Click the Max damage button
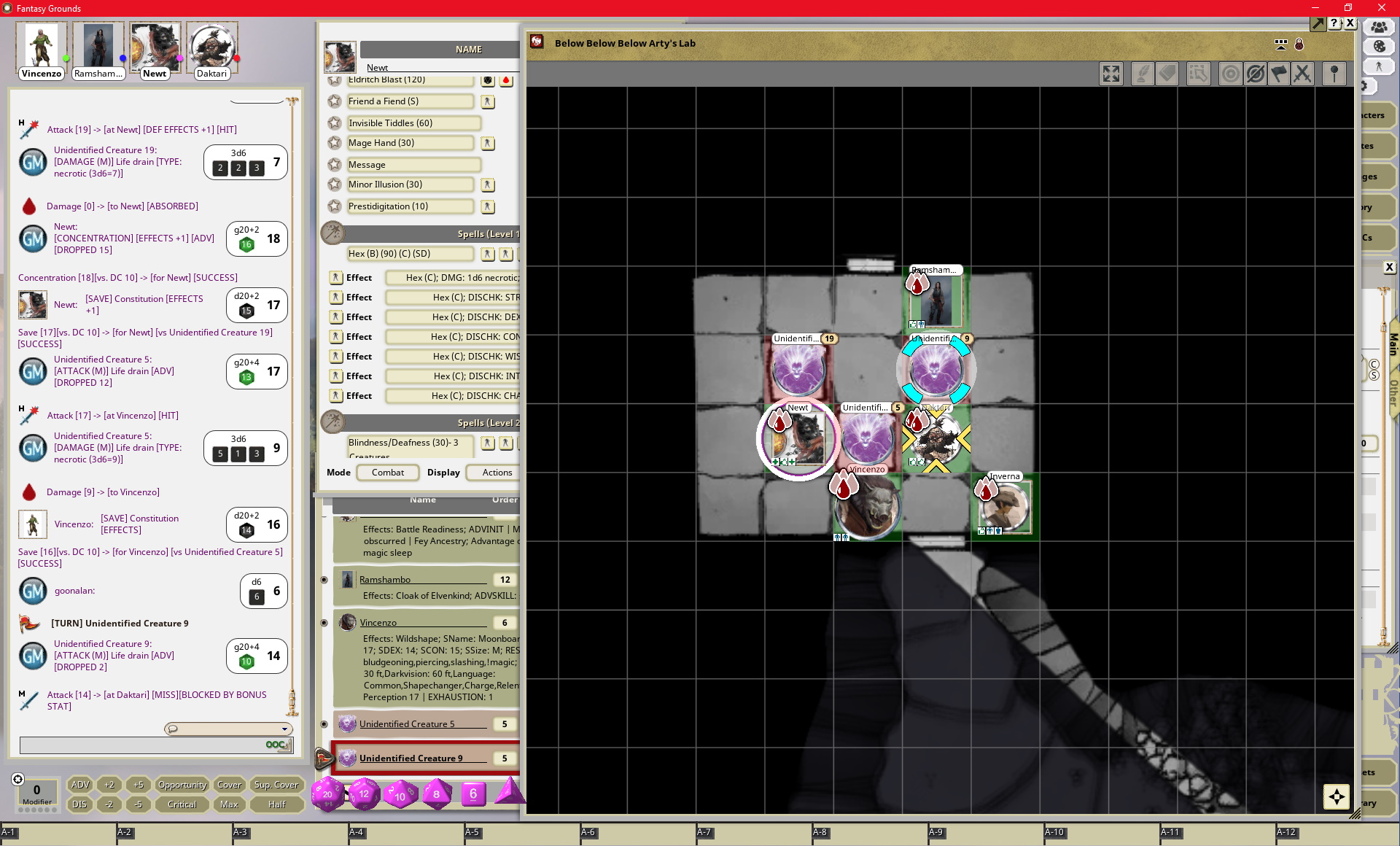 (x=229, y=804)
